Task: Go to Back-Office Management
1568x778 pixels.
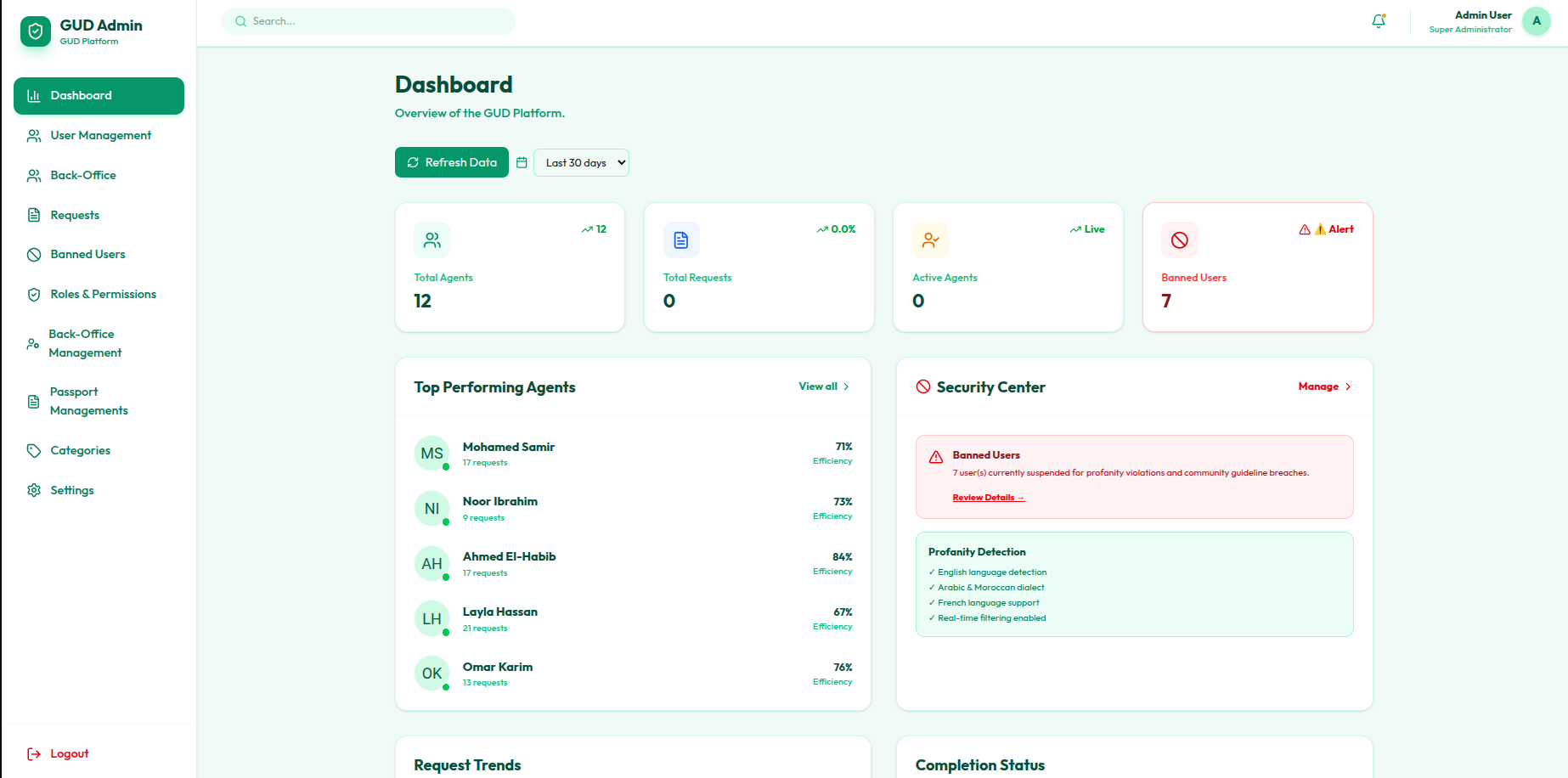Action: [99, 344]
